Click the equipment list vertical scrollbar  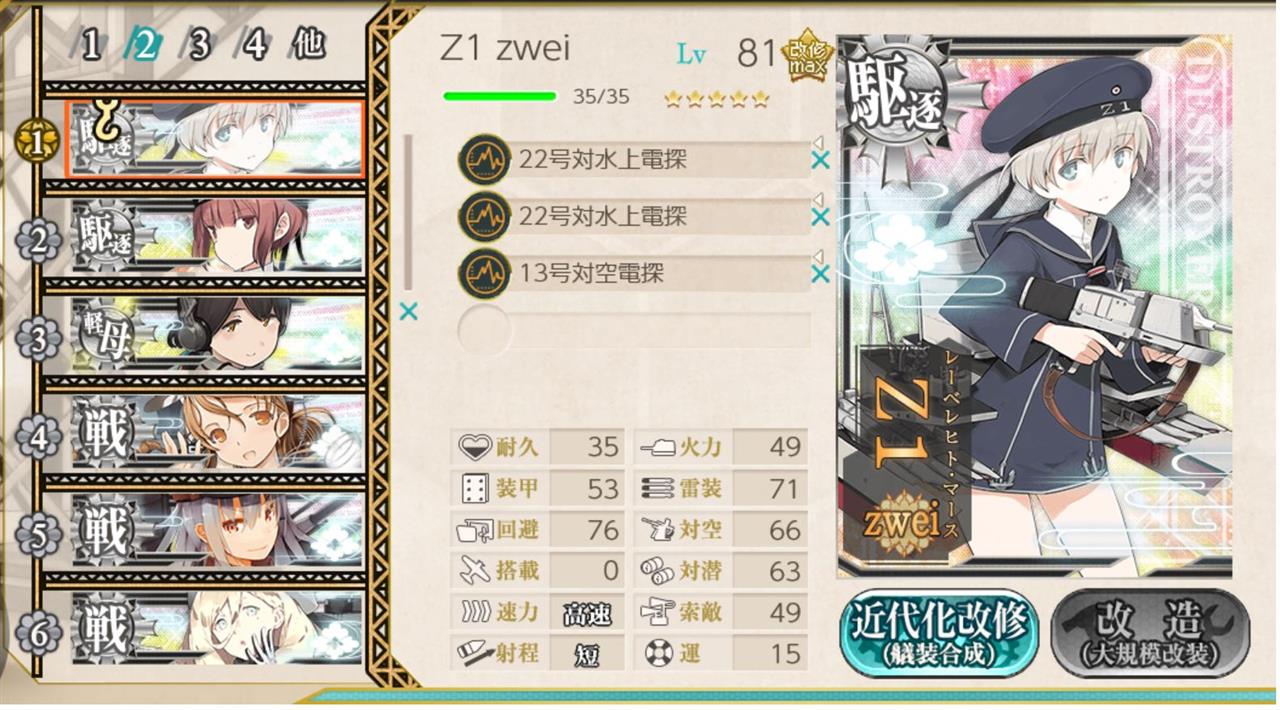[408, 212]
